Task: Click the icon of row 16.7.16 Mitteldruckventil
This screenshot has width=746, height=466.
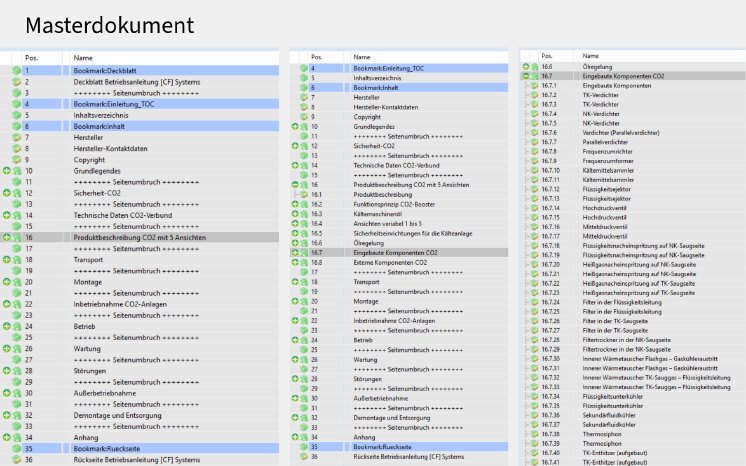Action: 534,227
